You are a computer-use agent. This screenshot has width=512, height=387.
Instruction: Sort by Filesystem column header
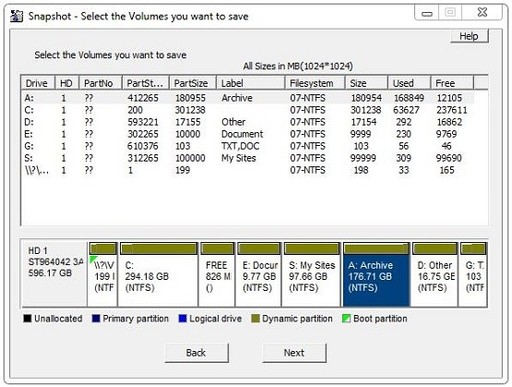coord(315,83)
